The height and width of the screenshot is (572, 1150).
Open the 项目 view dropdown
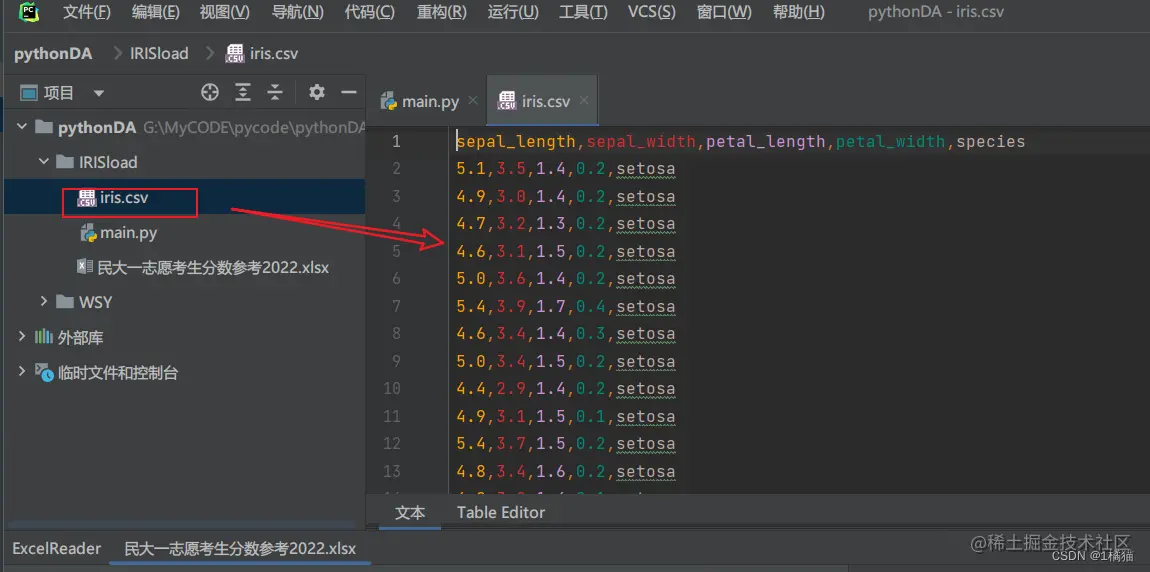pyautogui.click(x=99, y=93)
